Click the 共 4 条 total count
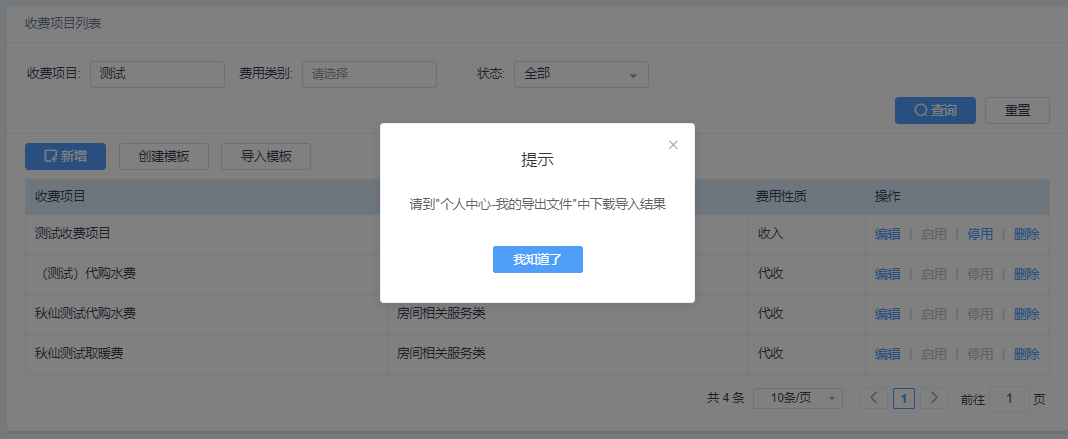 tap(726, 398)
